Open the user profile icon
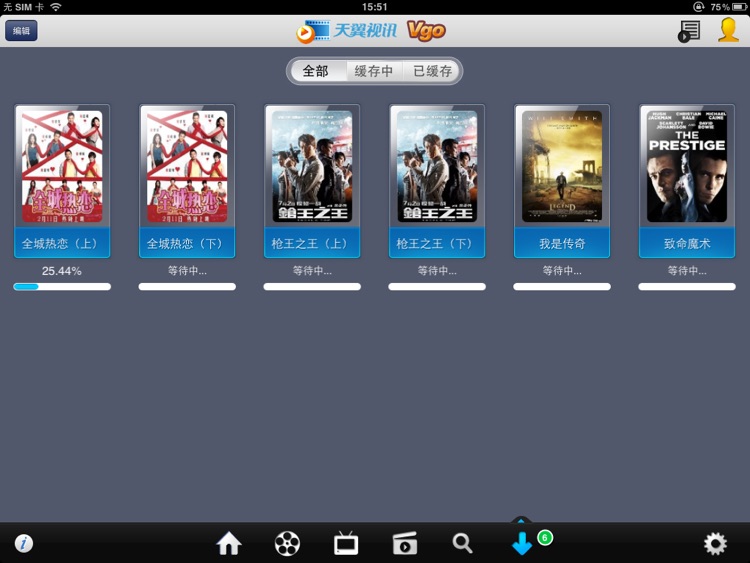Image resolution: width=750 pixels, height=563 pixels. click(x=728, y=30)
